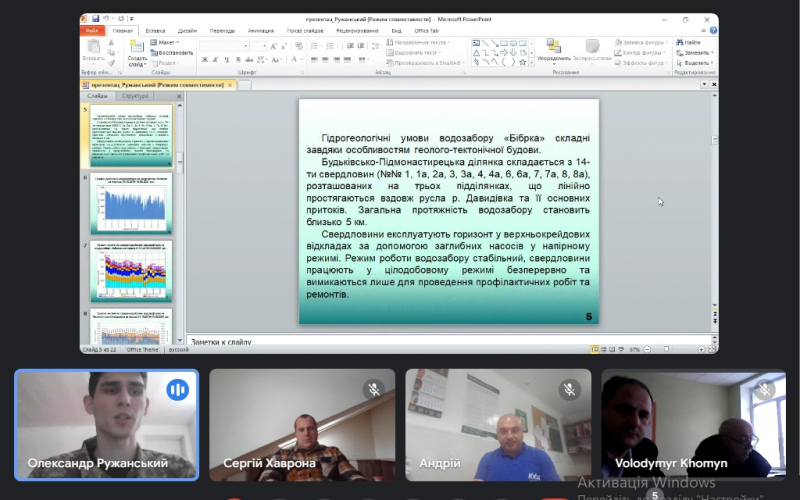Expand the shapes gallery More arrow

(x=532, y=62)
